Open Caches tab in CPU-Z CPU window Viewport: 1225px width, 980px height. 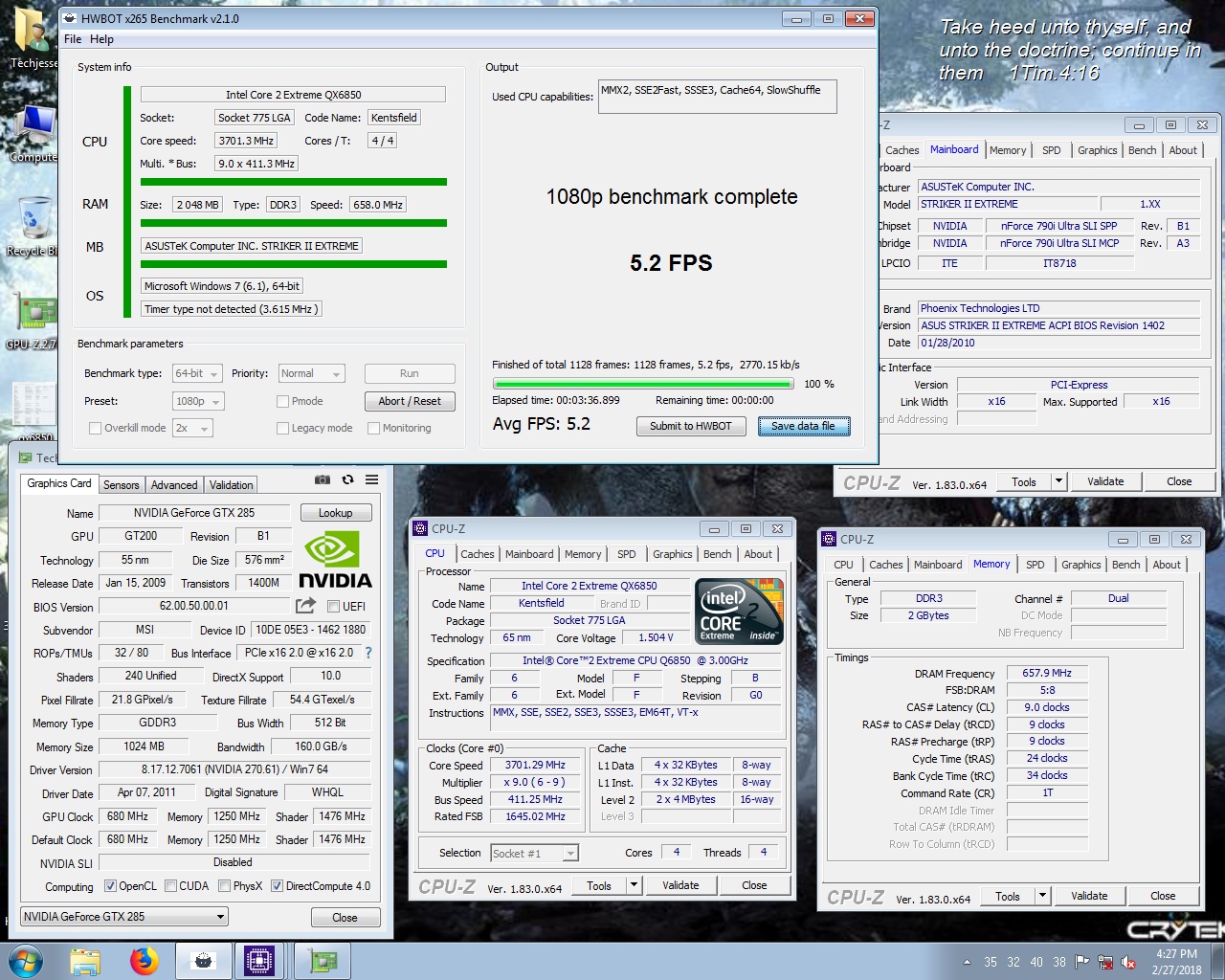(x=478, y=554)
